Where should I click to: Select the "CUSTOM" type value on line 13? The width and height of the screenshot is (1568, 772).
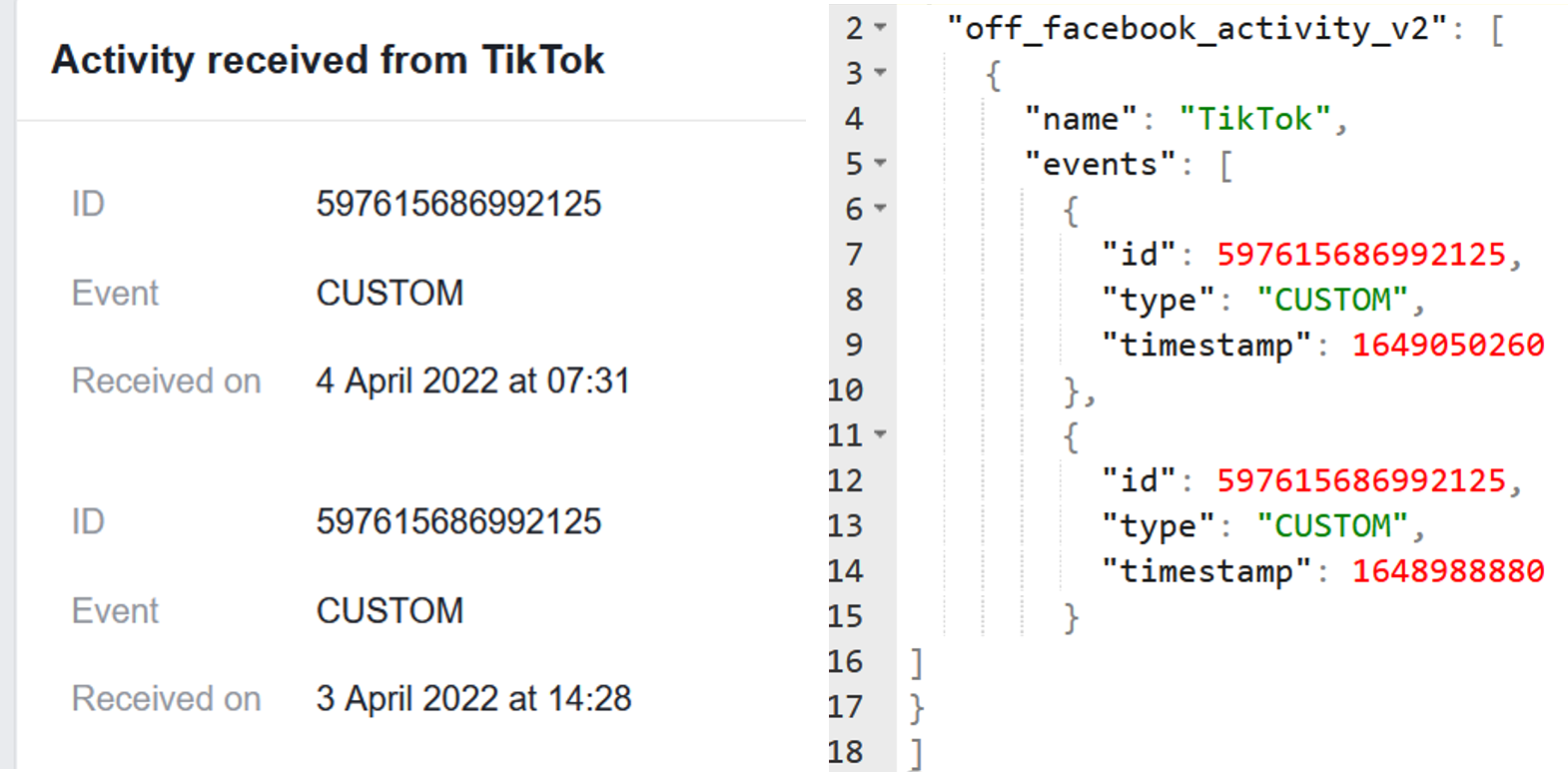tap(1335, 524)
